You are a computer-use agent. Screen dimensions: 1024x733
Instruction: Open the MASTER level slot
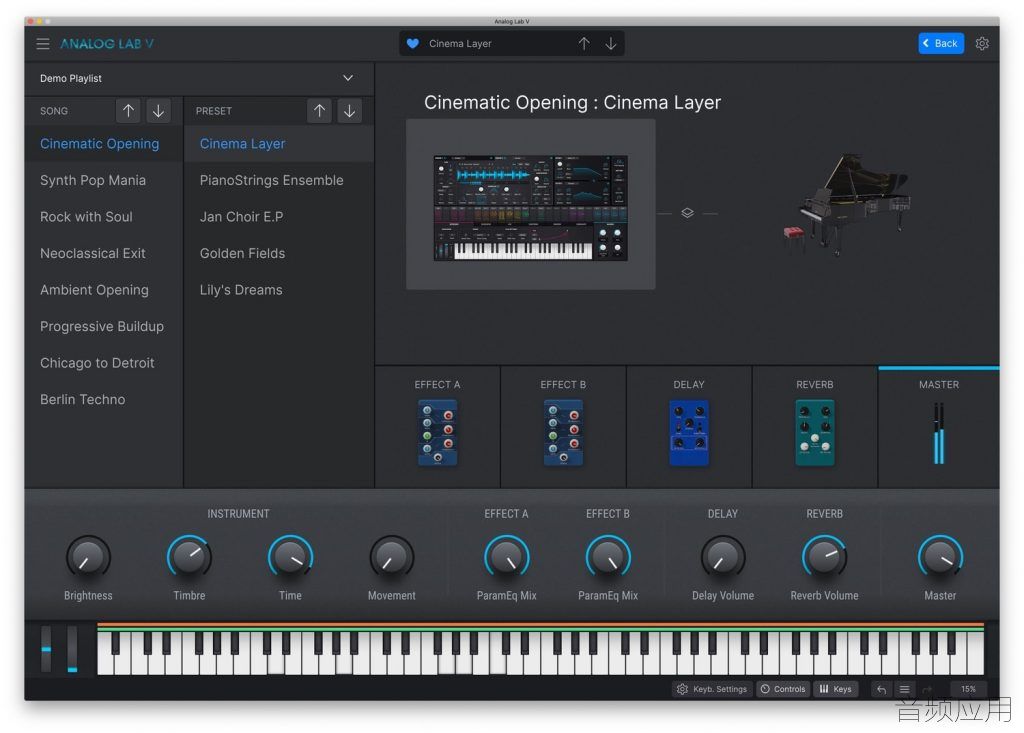tap(939, 427)
